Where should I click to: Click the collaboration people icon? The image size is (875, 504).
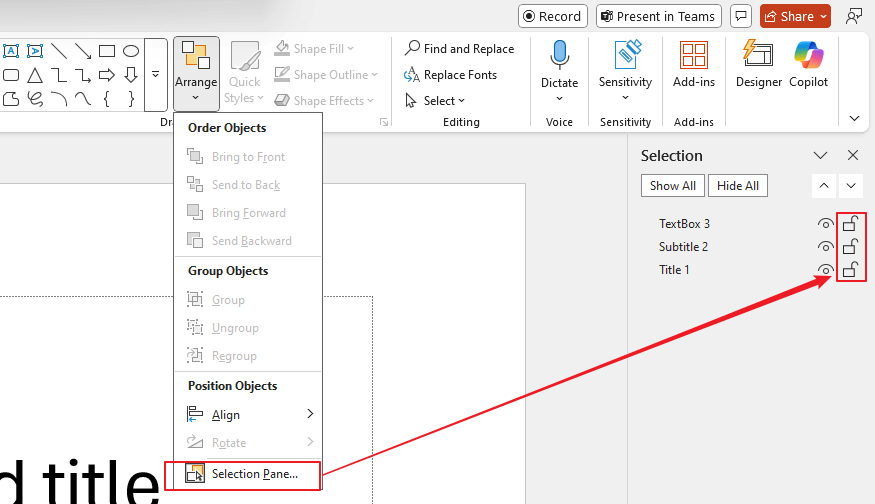[854, 16]
